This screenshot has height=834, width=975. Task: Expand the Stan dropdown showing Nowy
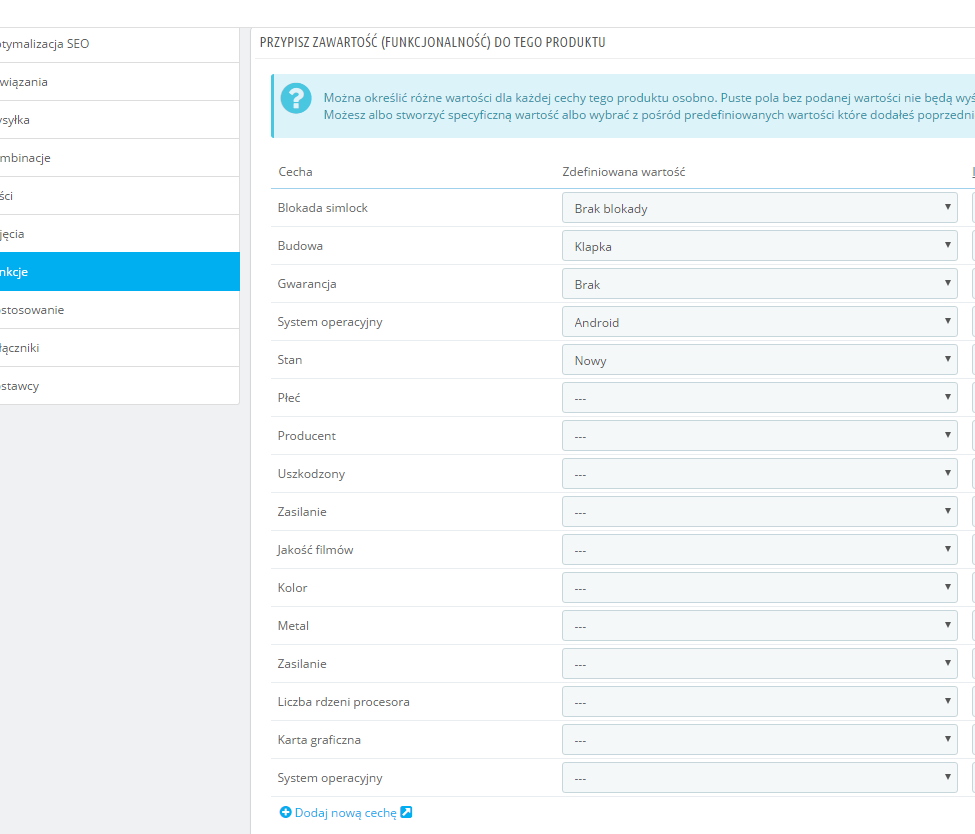click(760, 360)
